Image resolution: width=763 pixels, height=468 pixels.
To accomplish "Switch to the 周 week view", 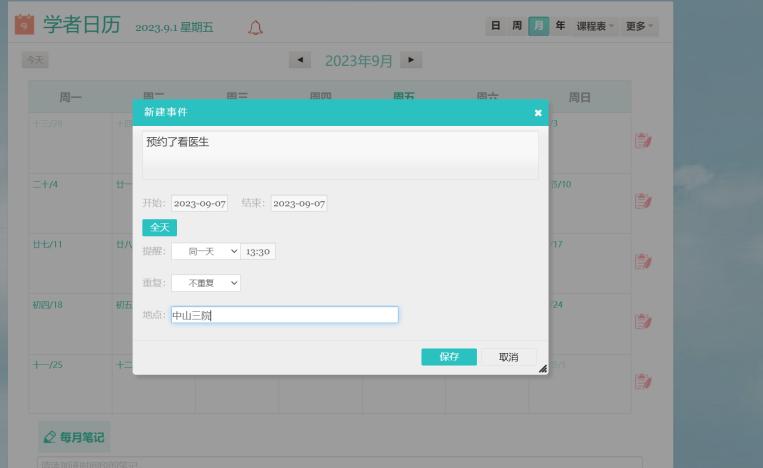I will pyautogui.click(x=517, y=26).
